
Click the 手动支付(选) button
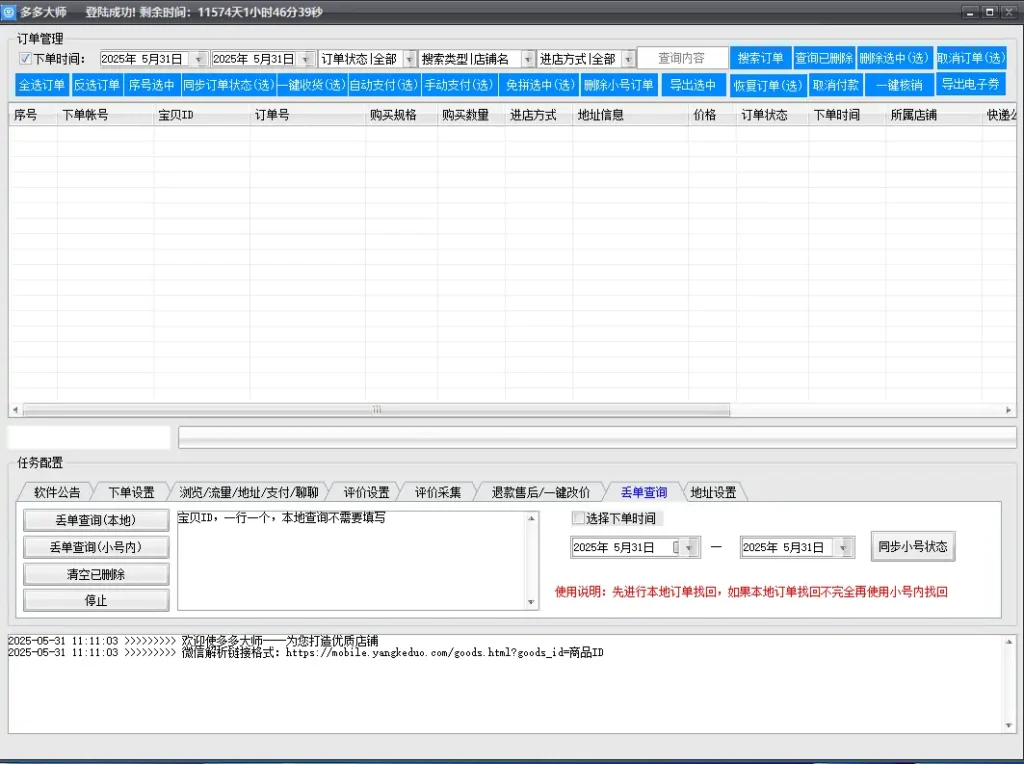tap(459, 85)
